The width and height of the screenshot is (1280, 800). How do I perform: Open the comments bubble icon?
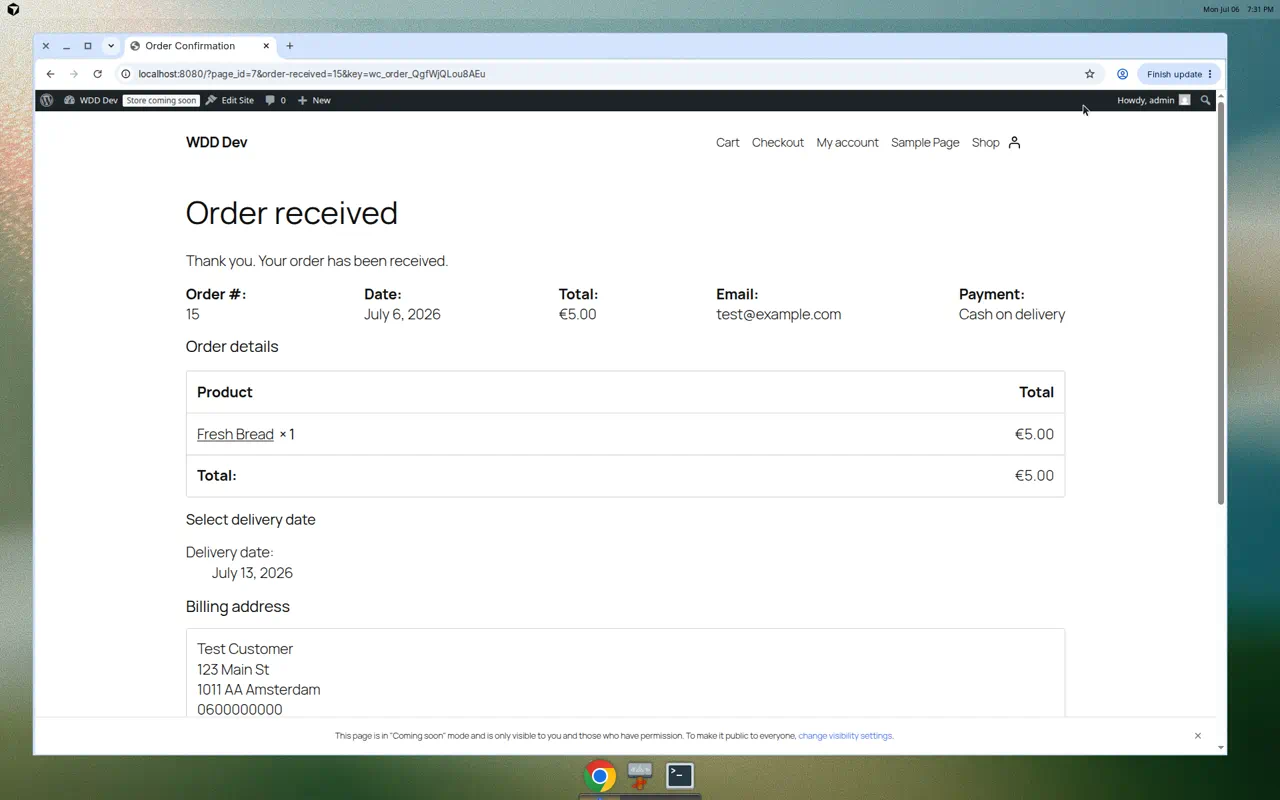(x=275, y=100)
